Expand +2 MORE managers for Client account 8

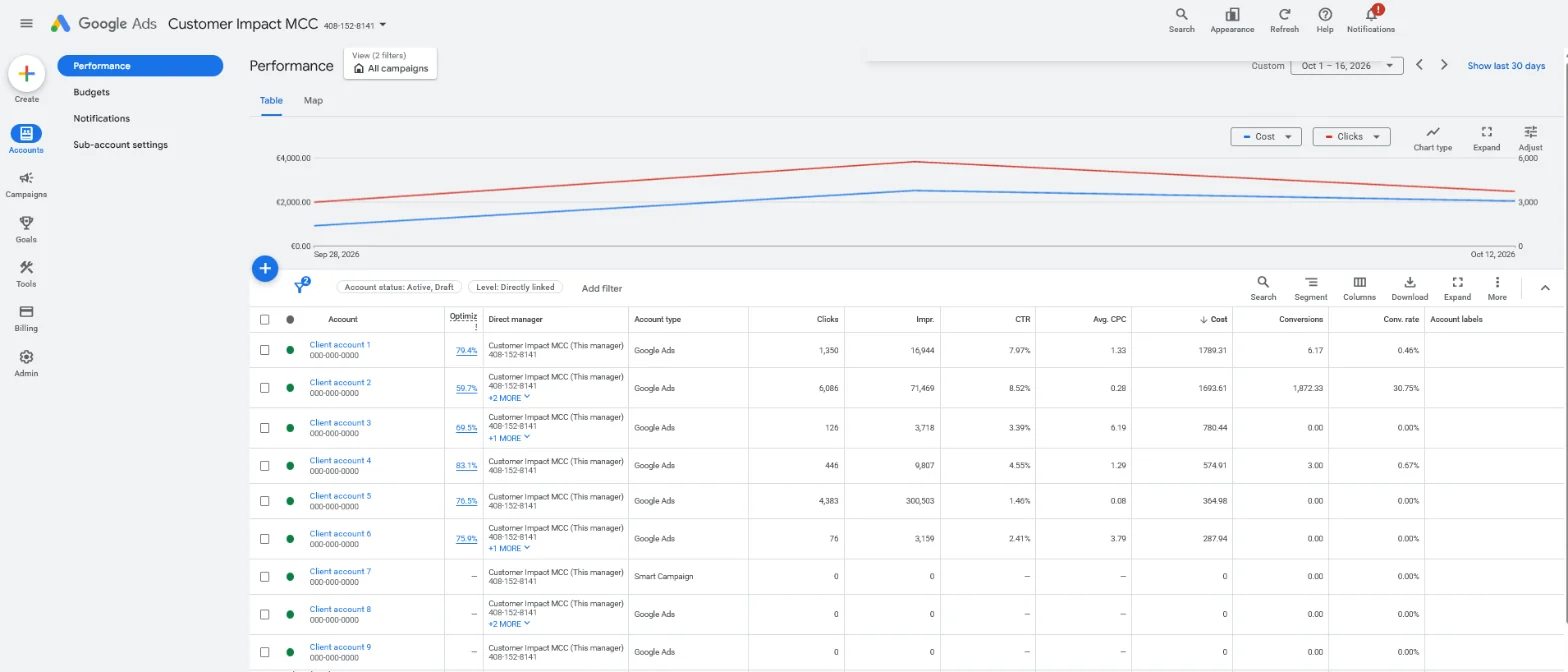509,624
